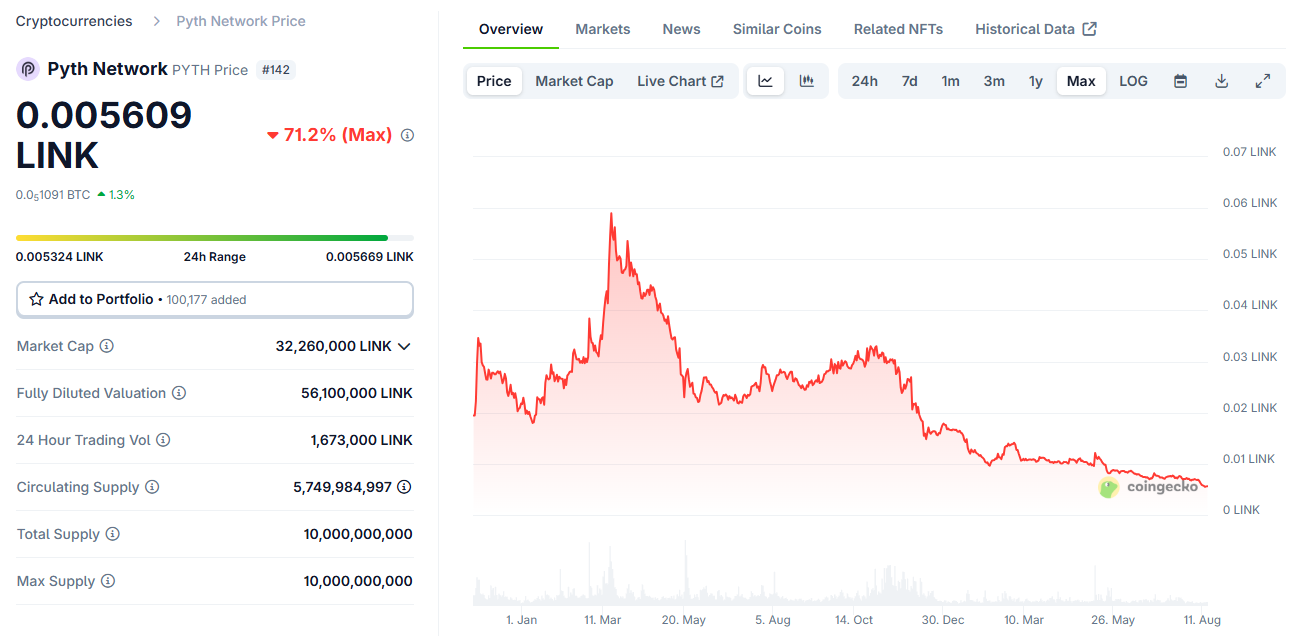The width and height of the screenshot is (1290, 636).
Task: Go to Cryptocurrencies breadcrumb
Action: pos(74,21)
